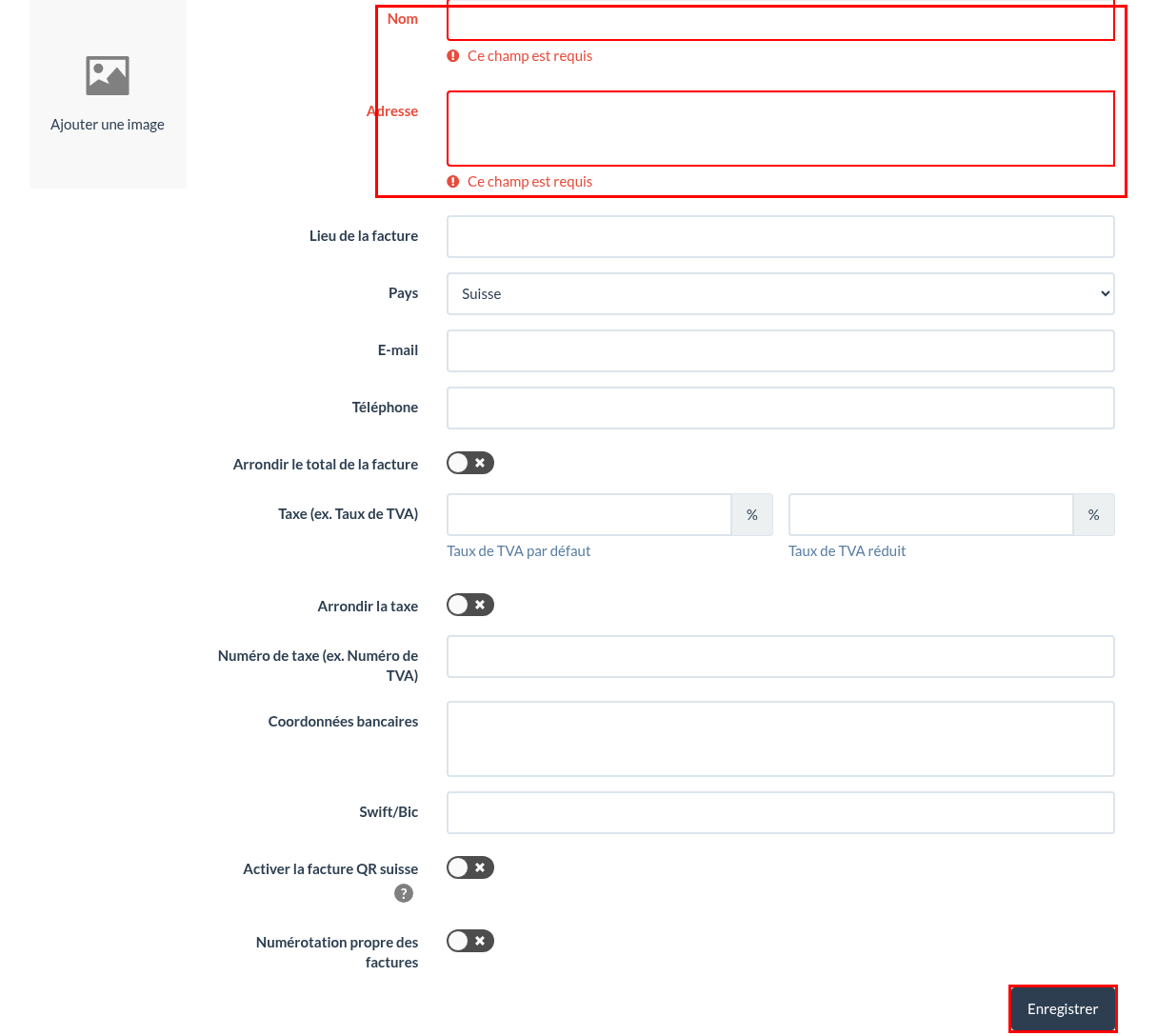This screenshot has height=1036, width=1157.
Task: Enable Numérotation propre des factures switch
Action: coord(470,941)
